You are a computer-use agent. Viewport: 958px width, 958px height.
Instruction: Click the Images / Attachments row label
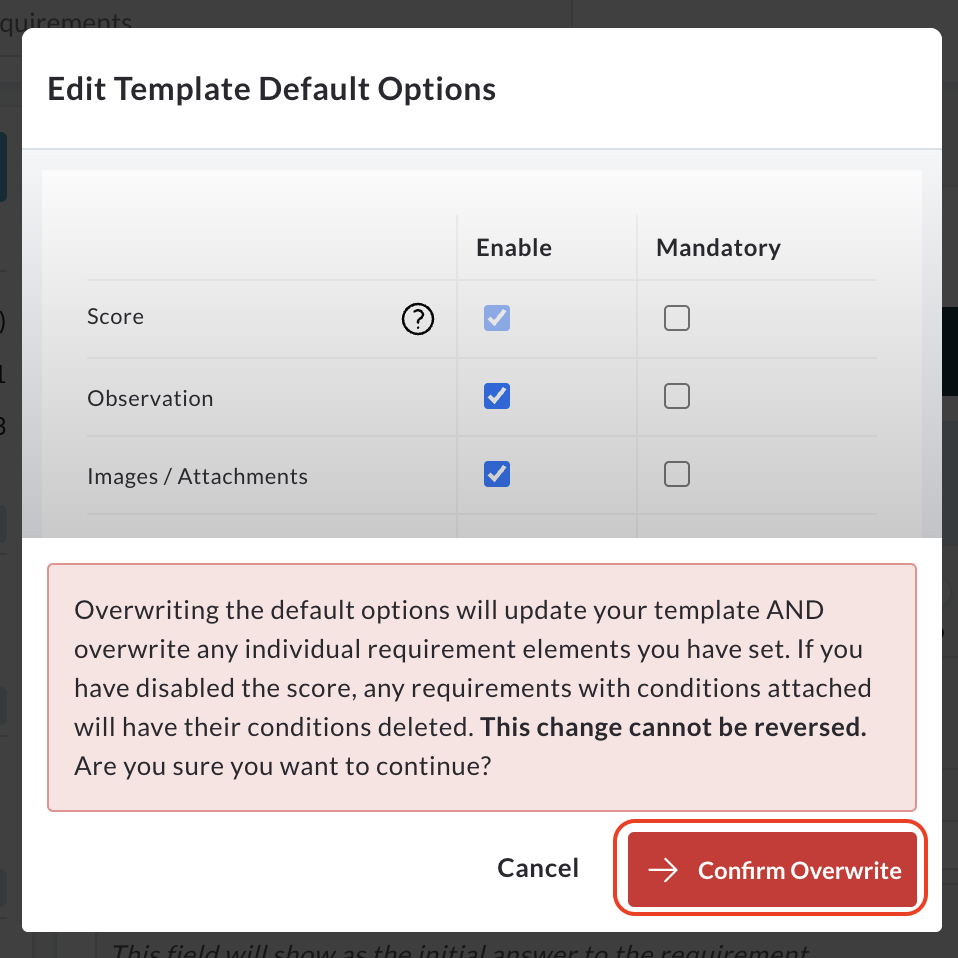click(197, 477)
